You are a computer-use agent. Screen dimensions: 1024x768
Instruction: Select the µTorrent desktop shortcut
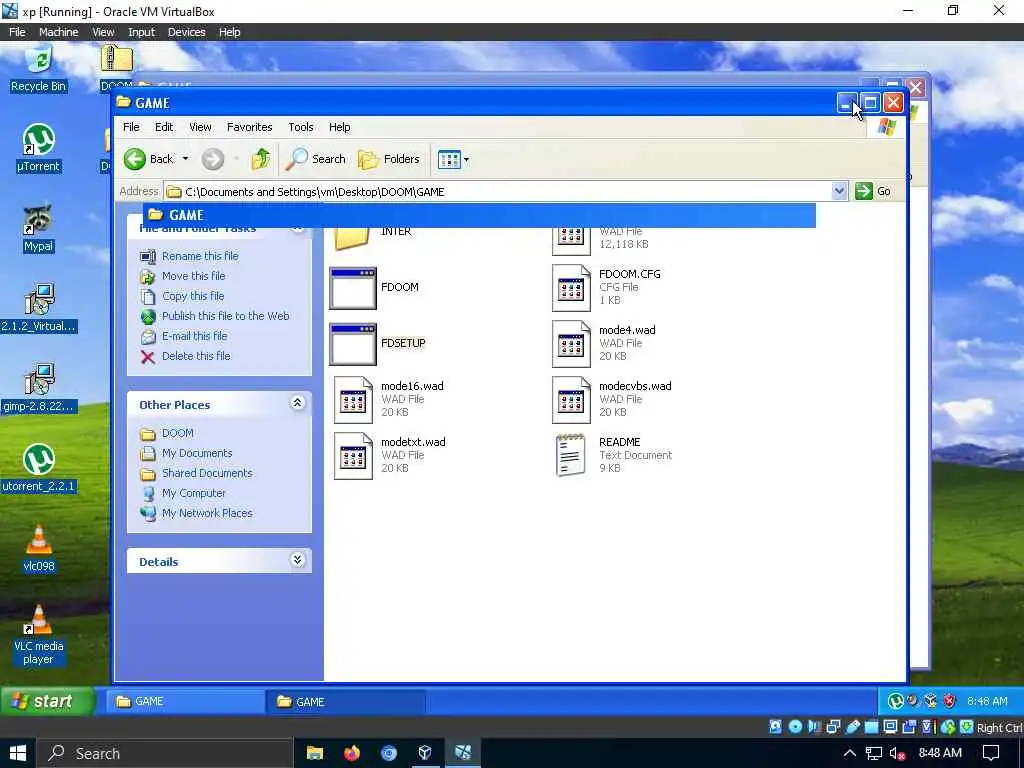tap(39, 148)
